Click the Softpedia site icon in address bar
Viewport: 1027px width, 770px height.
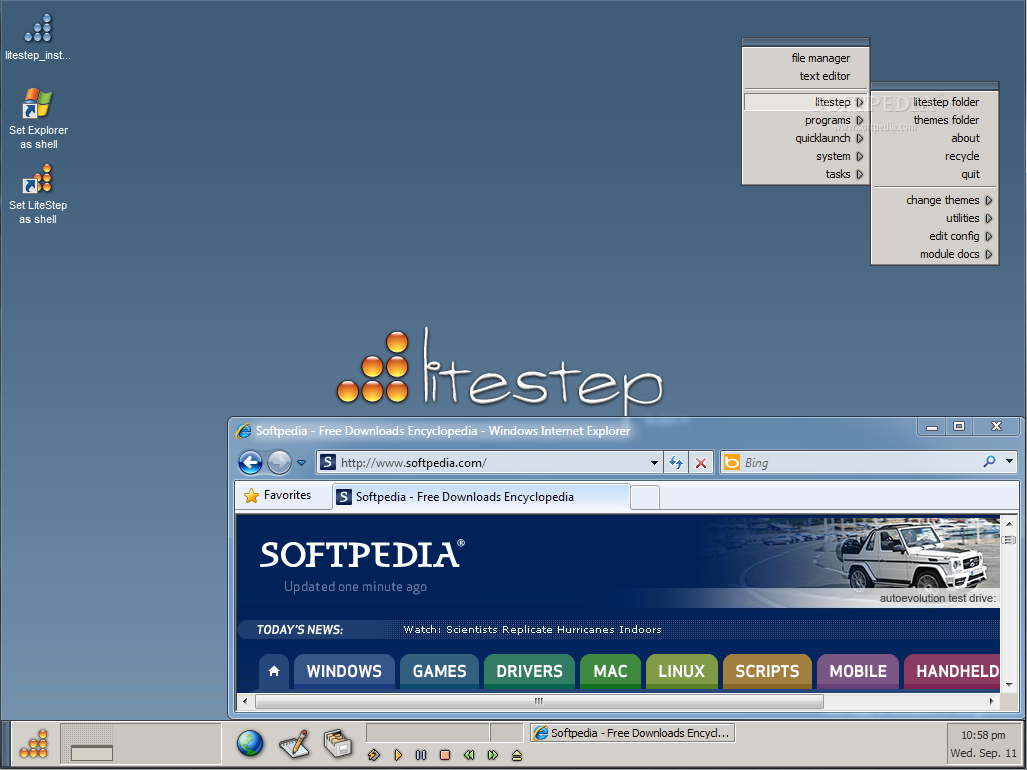point(328,462)
